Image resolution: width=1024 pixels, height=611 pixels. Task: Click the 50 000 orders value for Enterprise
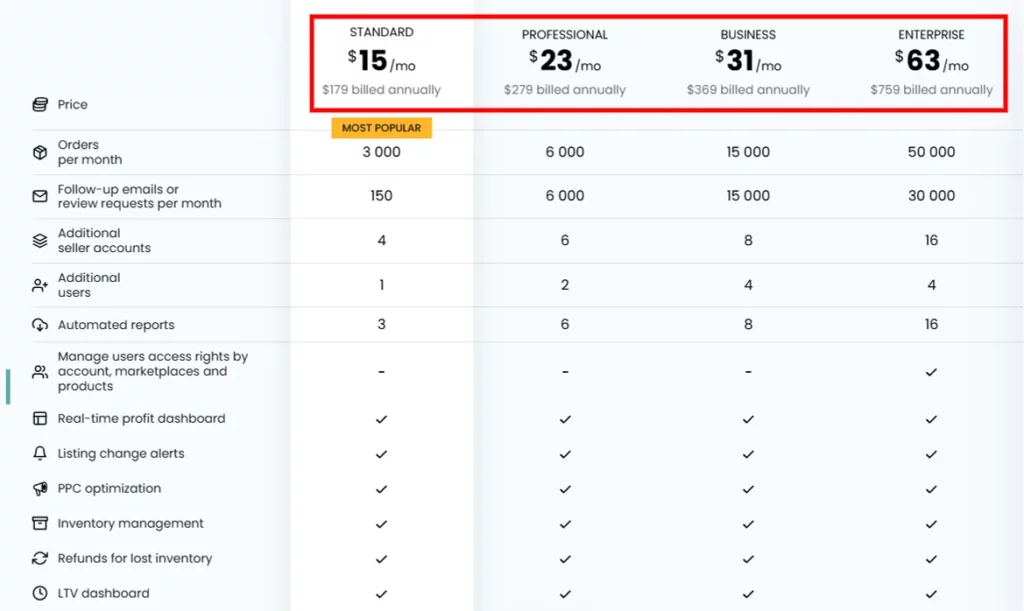[x=931, y=152]
